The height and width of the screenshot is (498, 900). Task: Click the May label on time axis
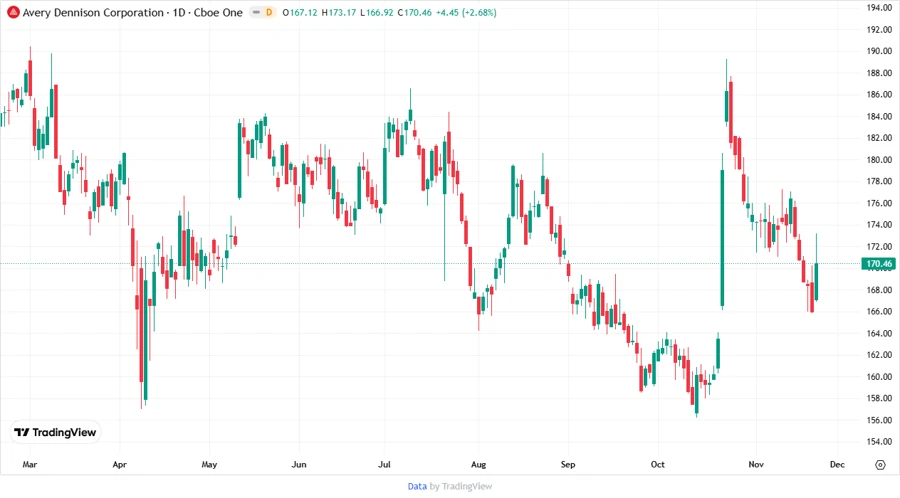[210, 464]
